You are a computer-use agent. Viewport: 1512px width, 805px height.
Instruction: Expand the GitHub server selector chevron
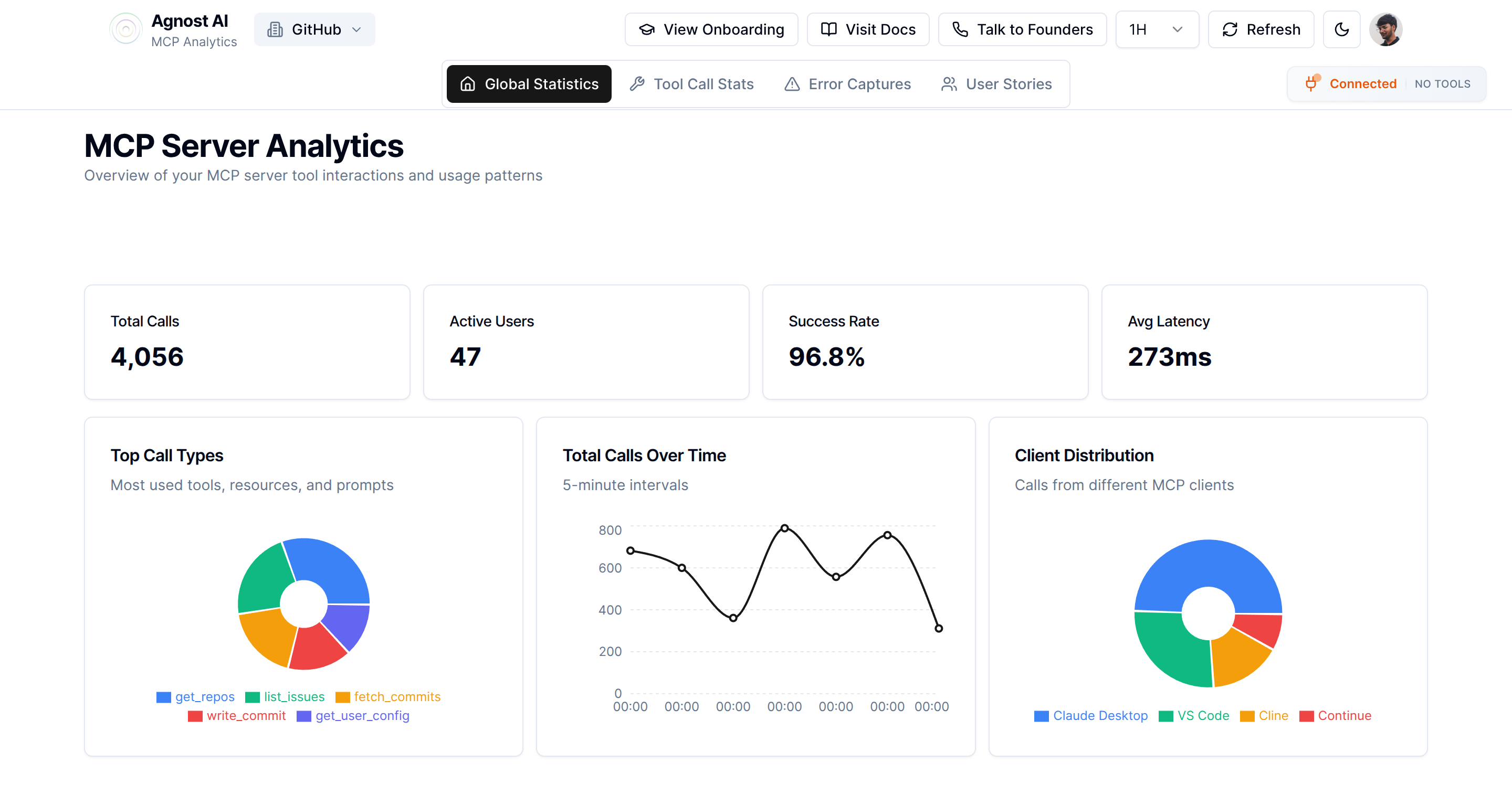[x=357, y=29]
